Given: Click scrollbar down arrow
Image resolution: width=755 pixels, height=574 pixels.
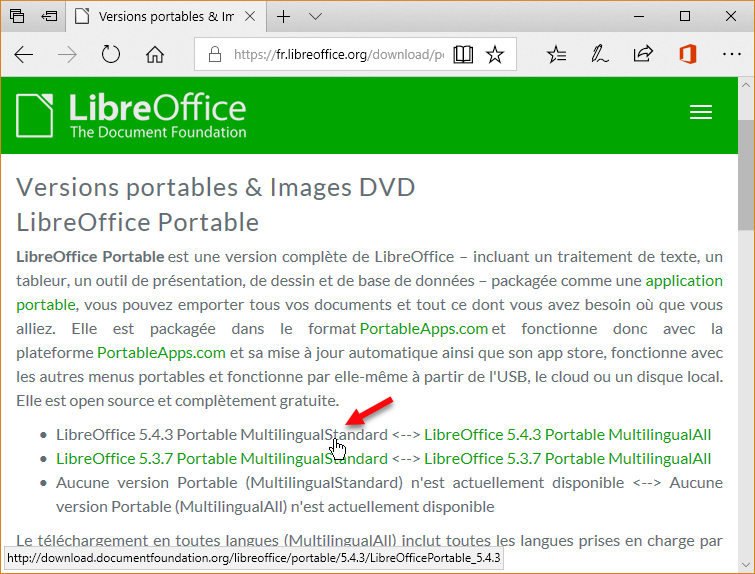Looking at the screenshot, I should coord(746,564).
